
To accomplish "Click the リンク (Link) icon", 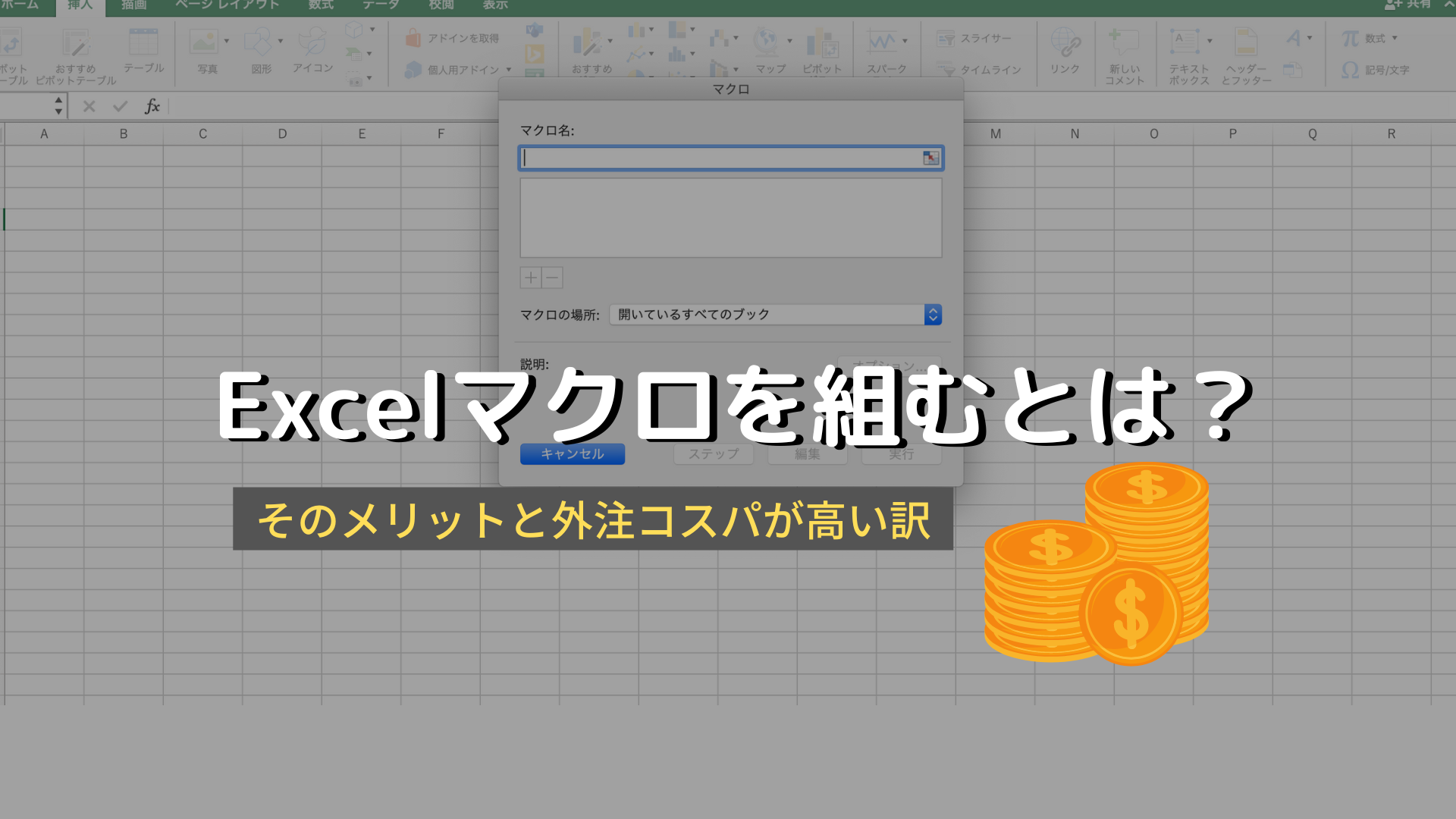I will pos(1065,43).
